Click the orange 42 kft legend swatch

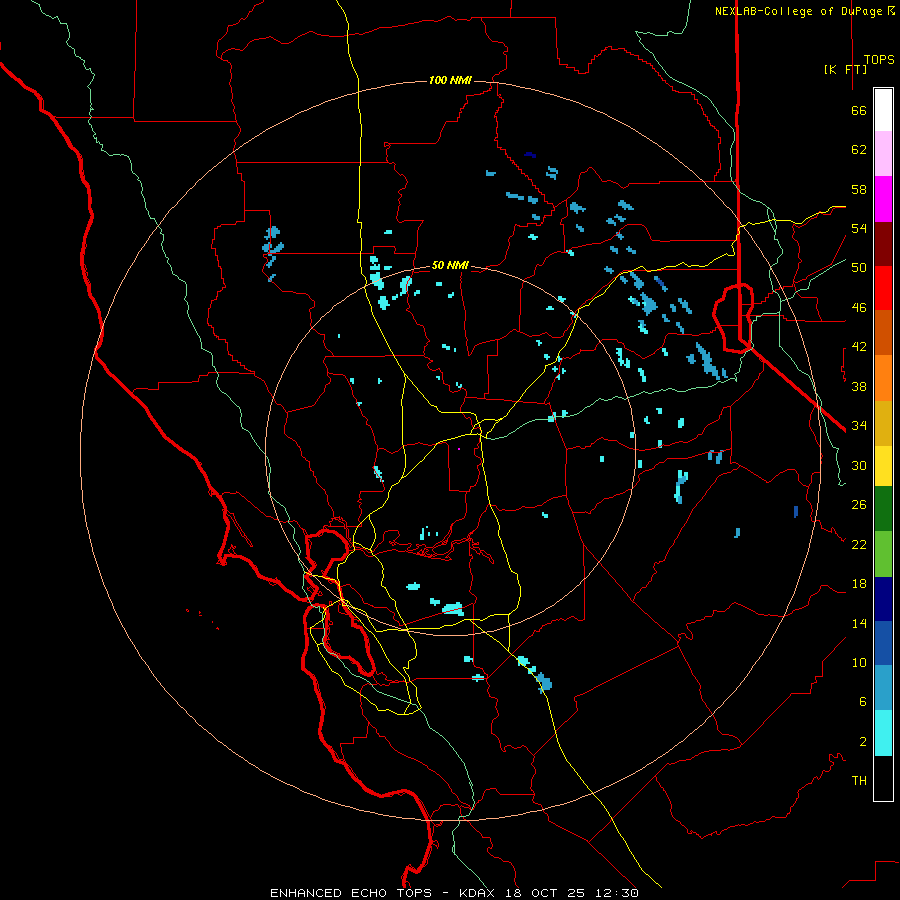(883, 378)
